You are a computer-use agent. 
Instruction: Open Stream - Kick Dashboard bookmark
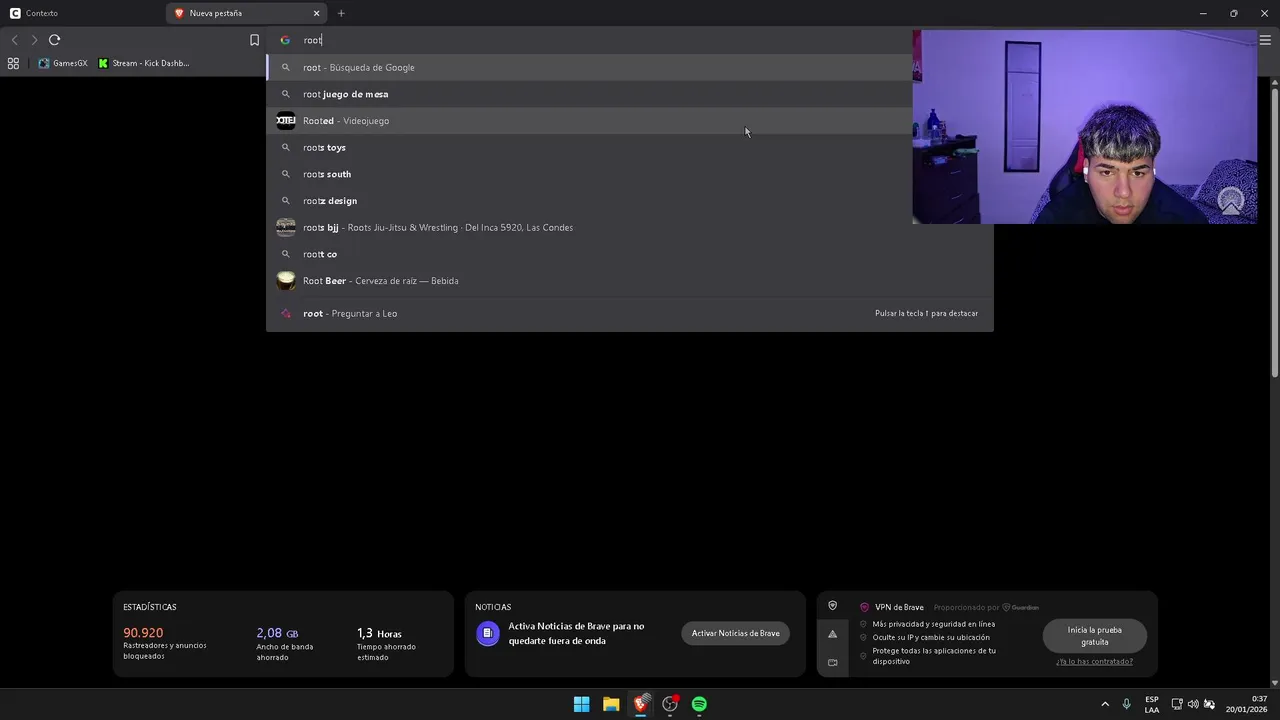pos(144,63)
